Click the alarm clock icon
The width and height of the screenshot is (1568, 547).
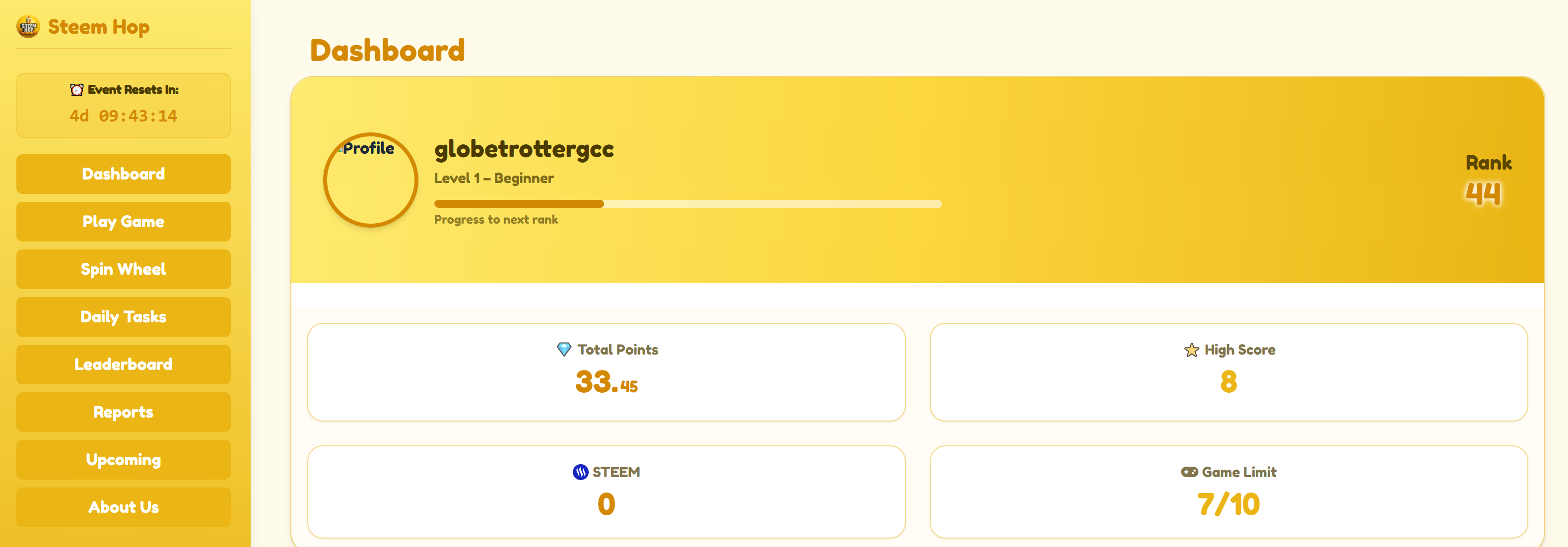tap(77, 90)
